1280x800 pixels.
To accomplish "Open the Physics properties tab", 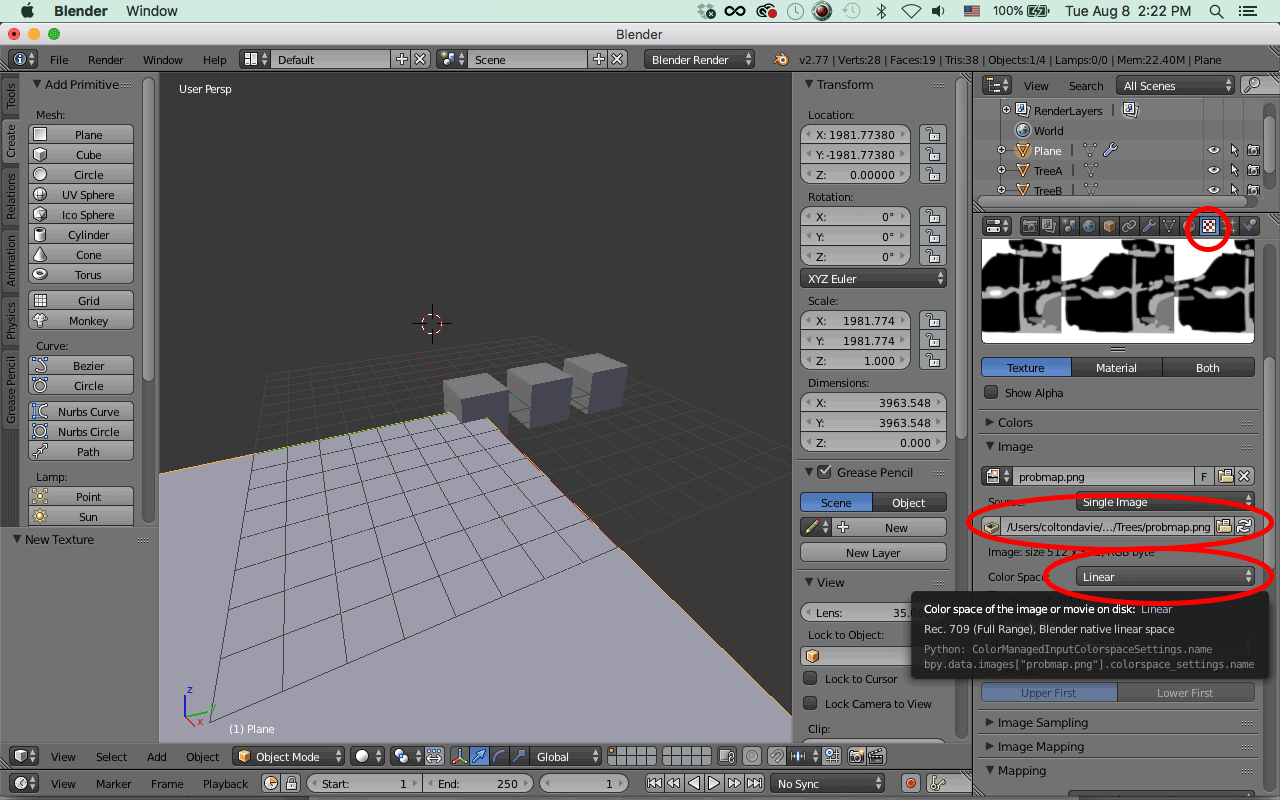I will (1250, 226).
